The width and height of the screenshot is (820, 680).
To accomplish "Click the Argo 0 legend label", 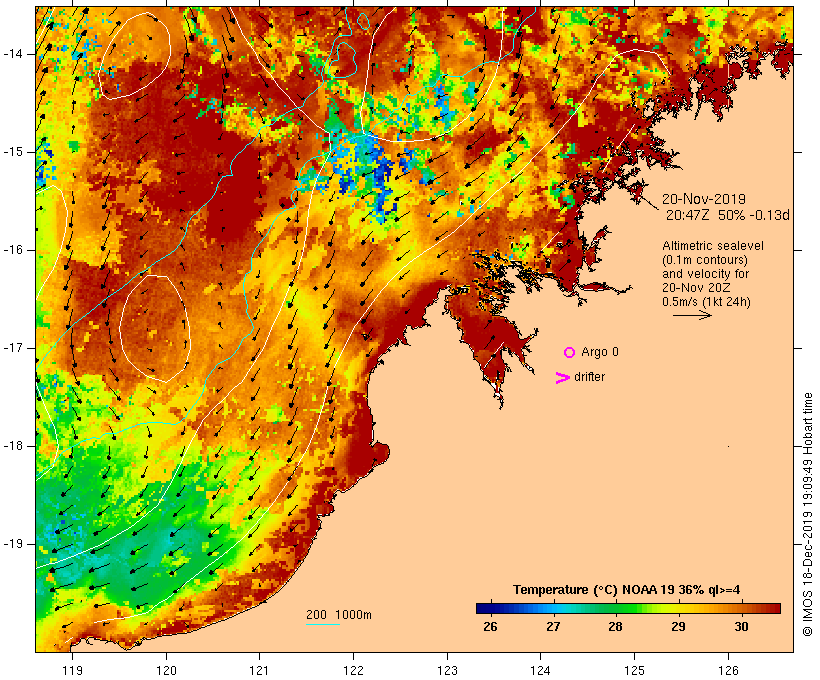I will (600, 352).
